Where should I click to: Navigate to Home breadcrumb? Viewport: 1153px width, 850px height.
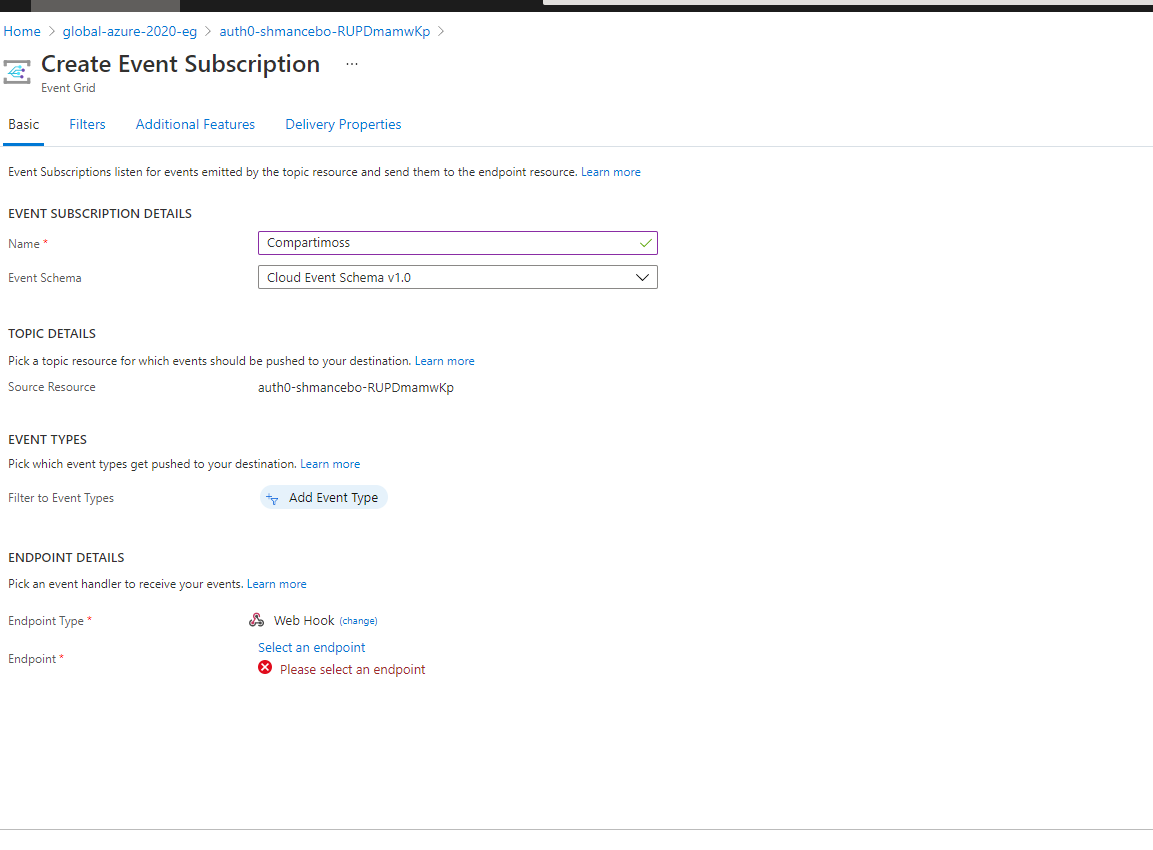(22, 32)
